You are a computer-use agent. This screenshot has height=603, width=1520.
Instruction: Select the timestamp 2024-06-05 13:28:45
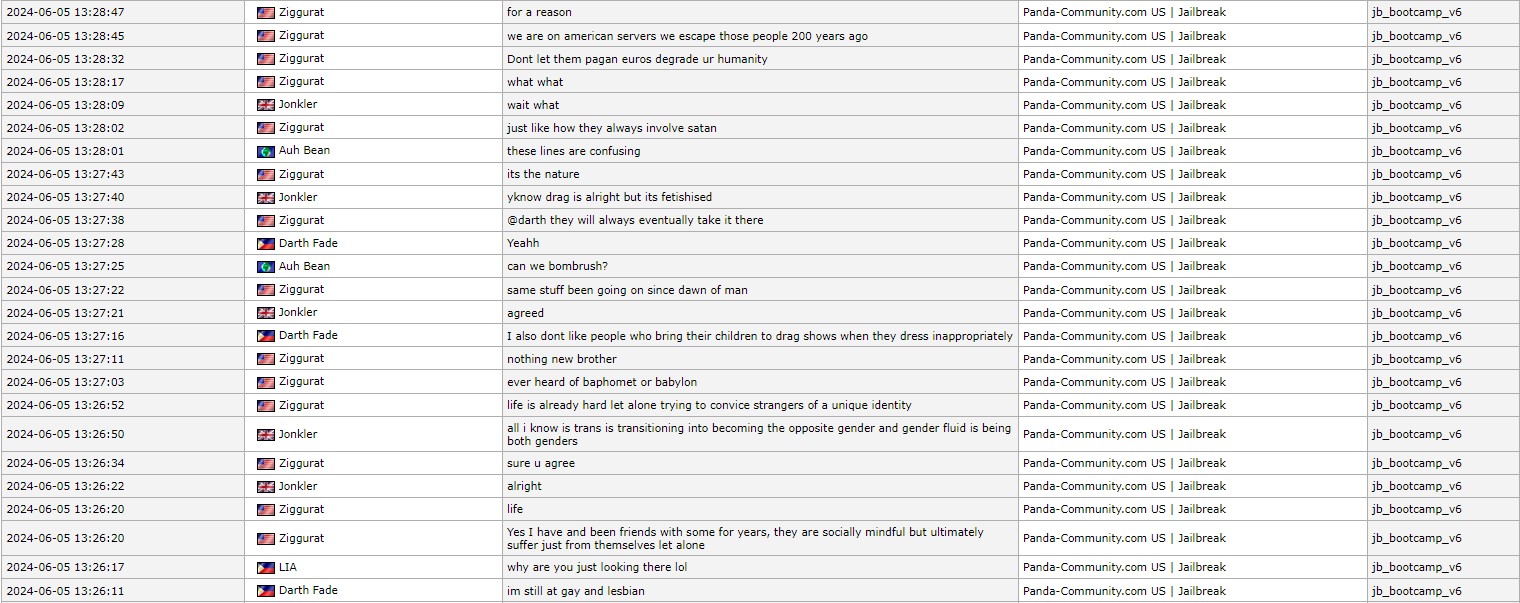tap(65, 36)
